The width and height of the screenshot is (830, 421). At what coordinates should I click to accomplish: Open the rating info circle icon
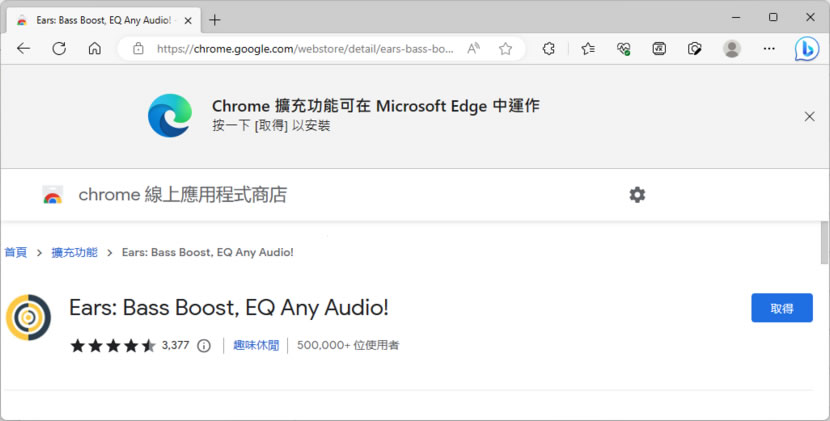[204, 346]
